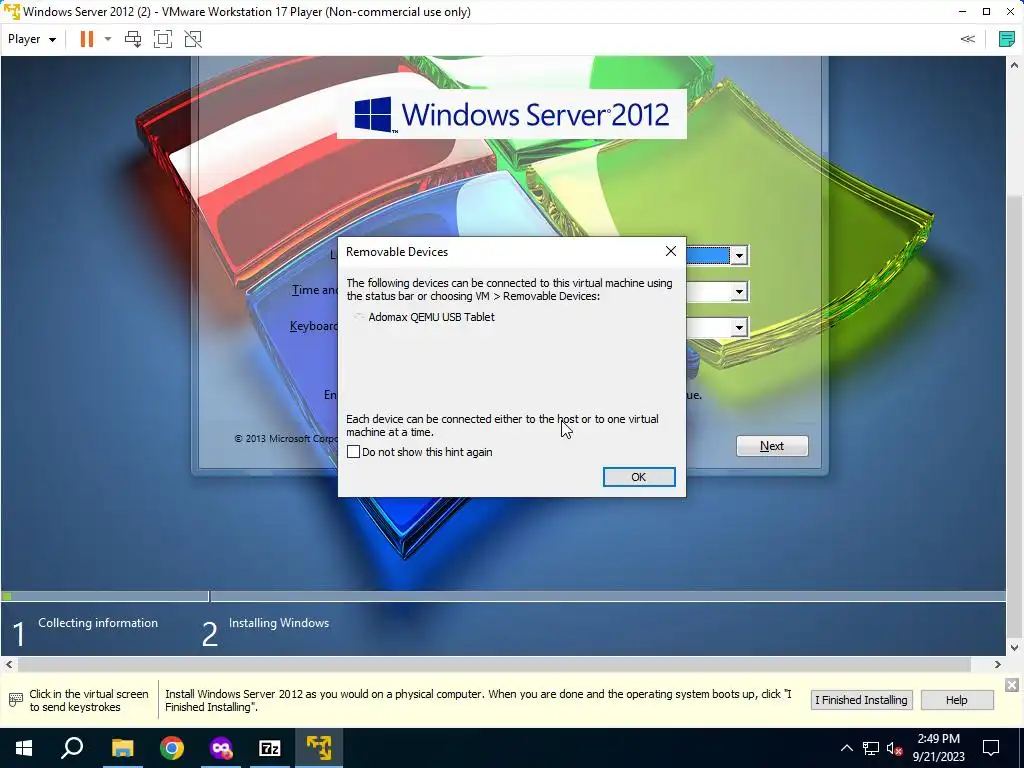Open the Language to install dropdown

(x=739, y=255)
